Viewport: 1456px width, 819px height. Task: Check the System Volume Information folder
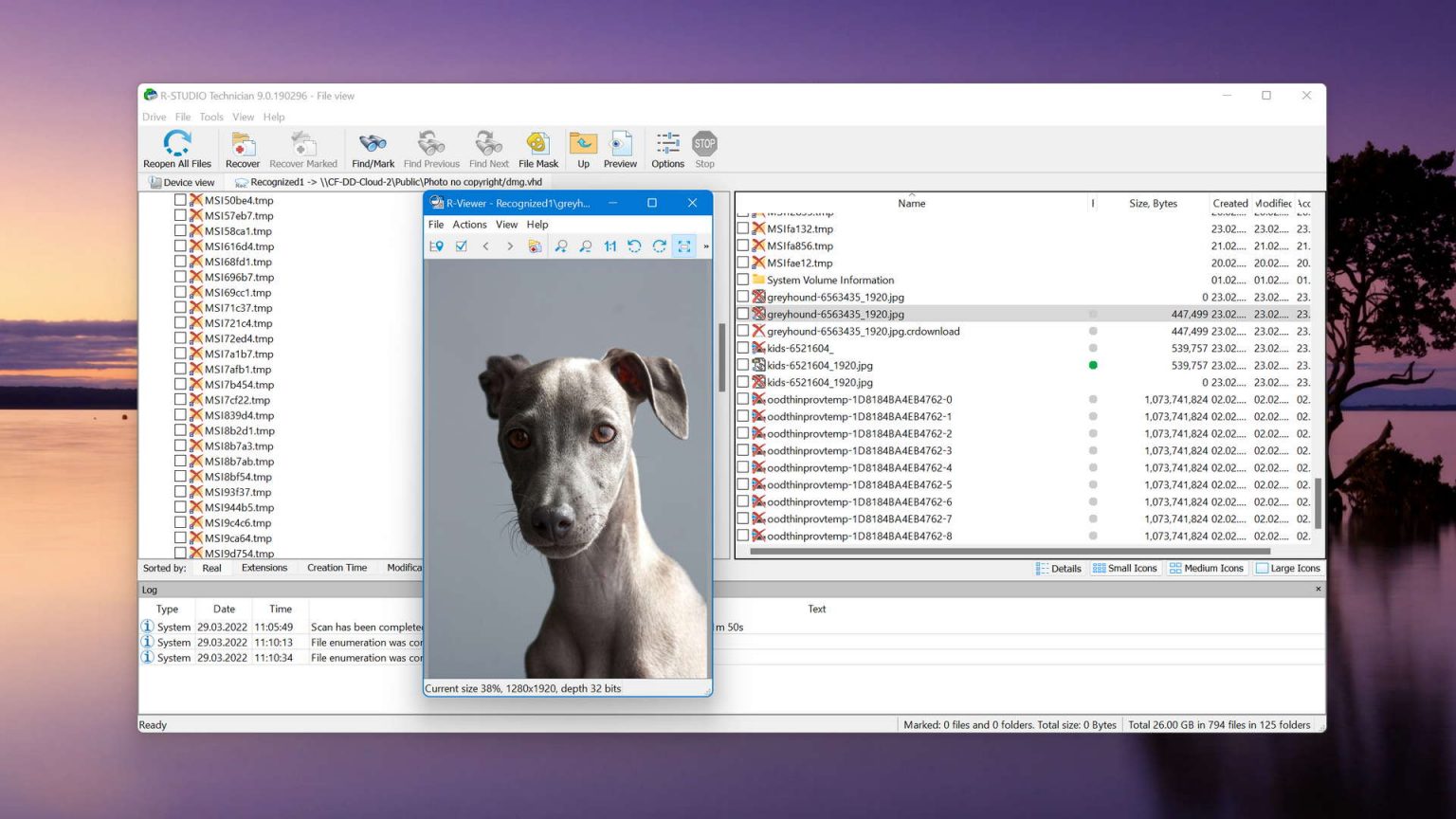(743, 280)
